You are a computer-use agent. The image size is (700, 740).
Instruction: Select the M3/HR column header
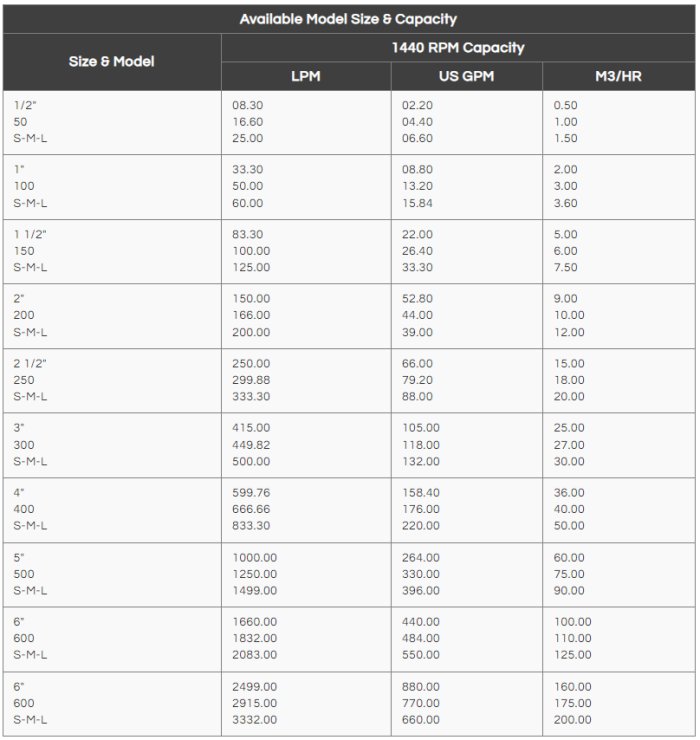click(x=617, y=77)
